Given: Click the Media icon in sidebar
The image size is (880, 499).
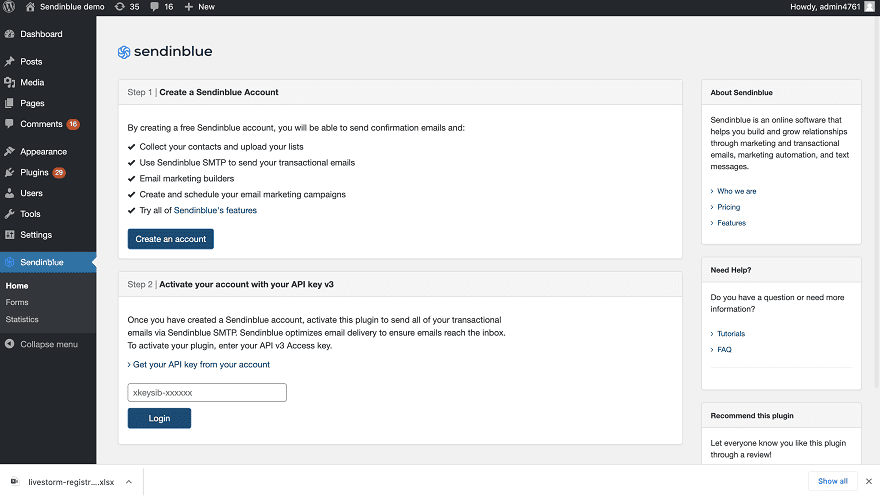Looking at the screenshot, I should [x=10, y=82].
